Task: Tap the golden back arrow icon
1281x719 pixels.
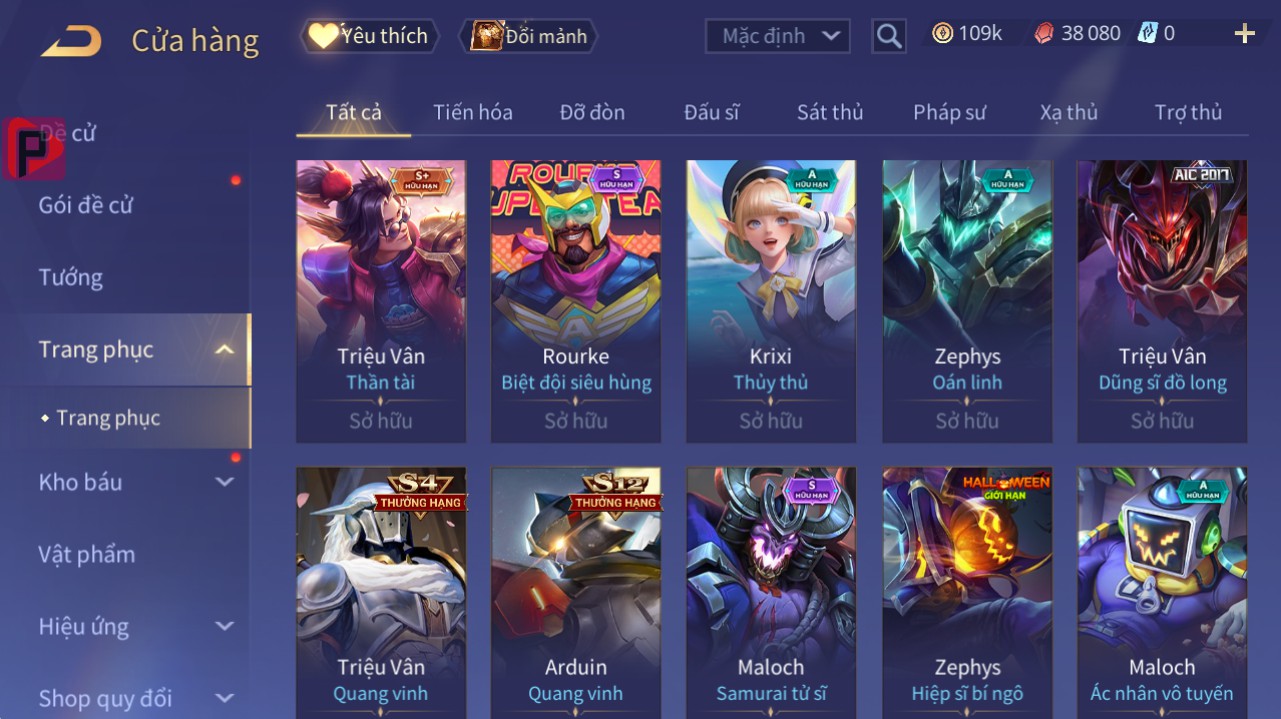Action: [x=71, y=41]
